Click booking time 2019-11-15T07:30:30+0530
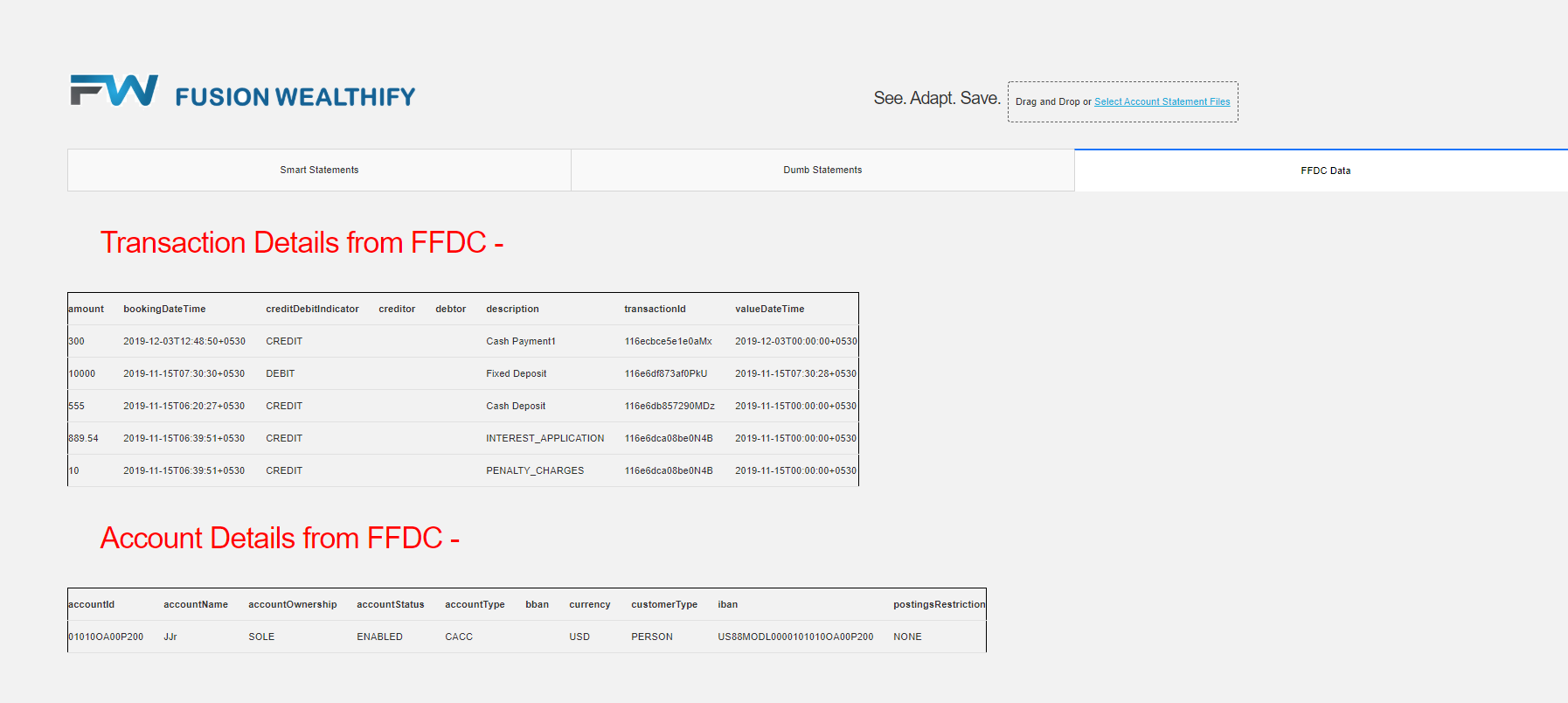Image resolution: width=1568 pixels, height=703 pixels. [184, 373]
